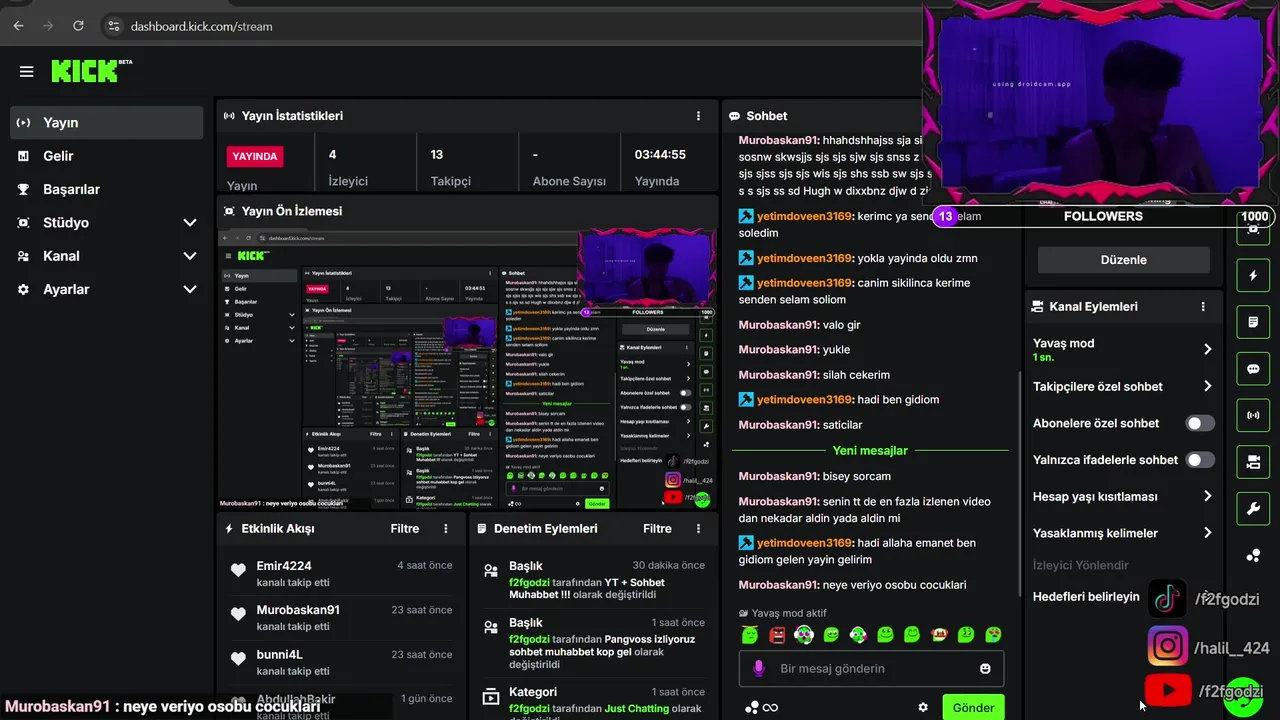
Task: Click the chat panel scrollbar
Action: pyautogui.click(x=1018, y=485)
